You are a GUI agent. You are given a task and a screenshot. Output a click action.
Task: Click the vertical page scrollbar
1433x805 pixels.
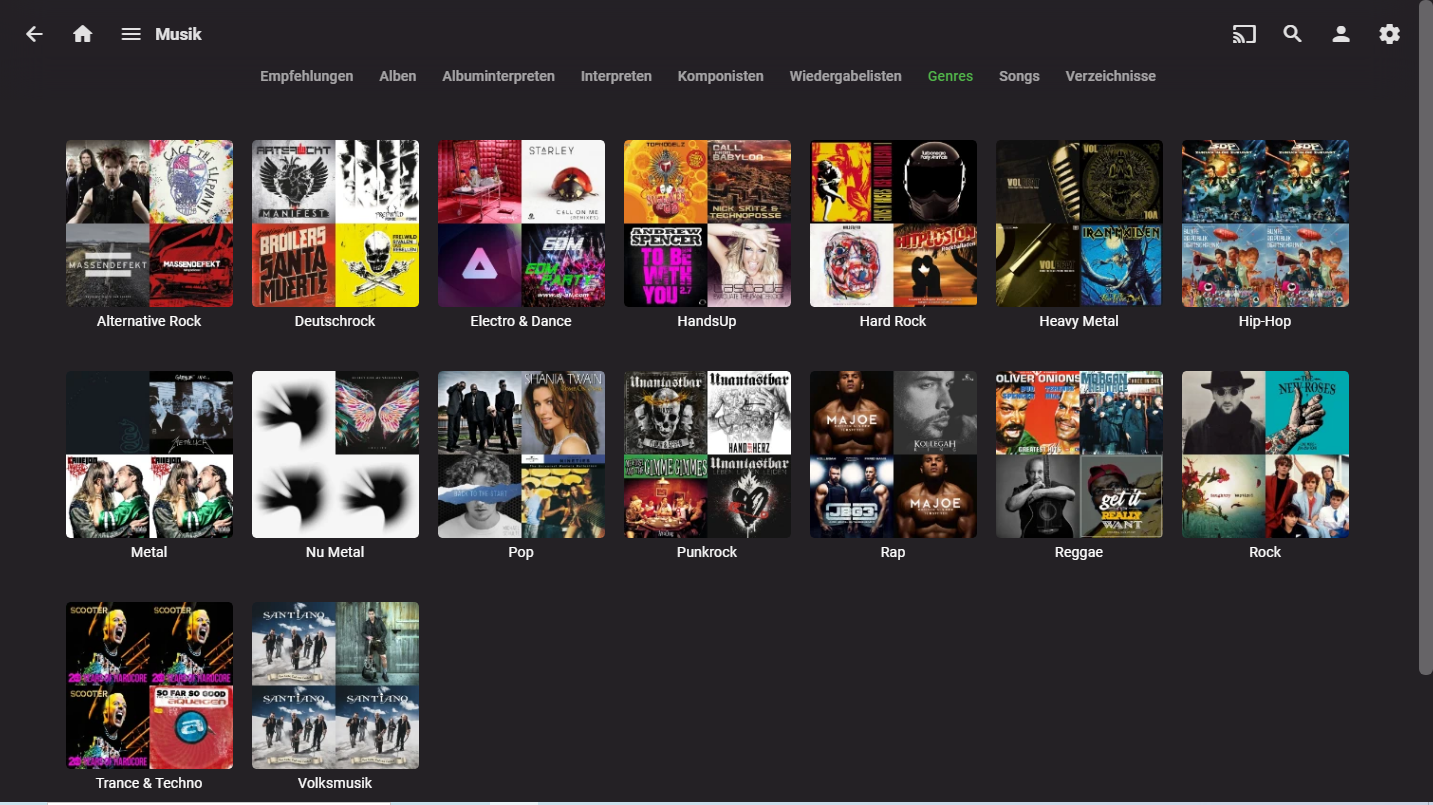click(1426, 338)
